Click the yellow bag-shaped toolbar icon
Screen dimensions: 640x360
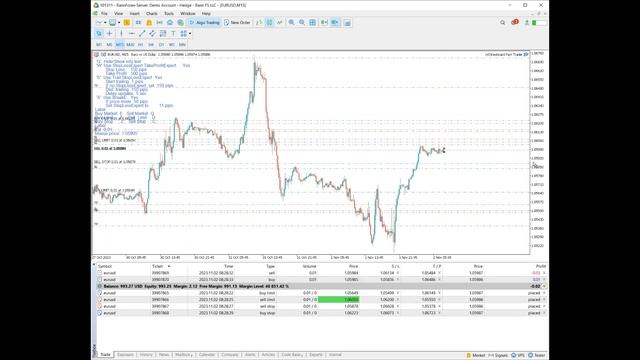[x=149, y=23]
